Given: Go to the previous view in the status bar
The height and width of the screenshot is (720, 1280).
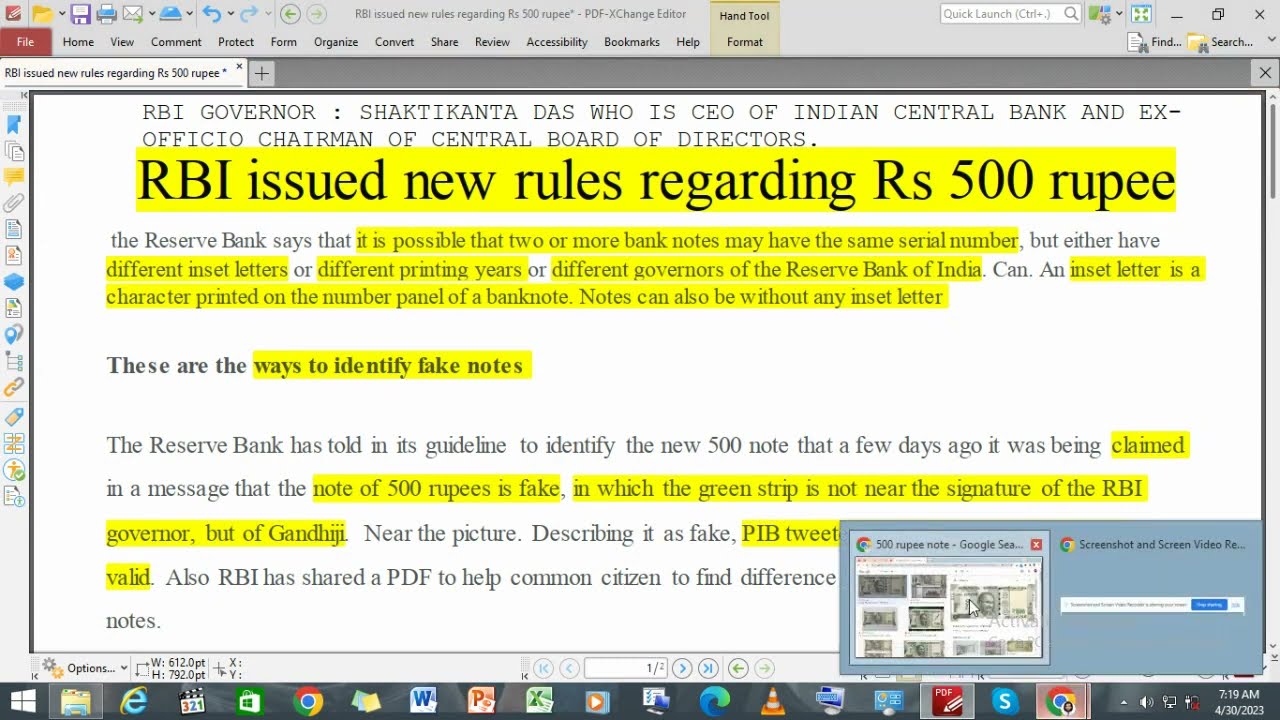Looking at the screenshot, I should point(738,668).
